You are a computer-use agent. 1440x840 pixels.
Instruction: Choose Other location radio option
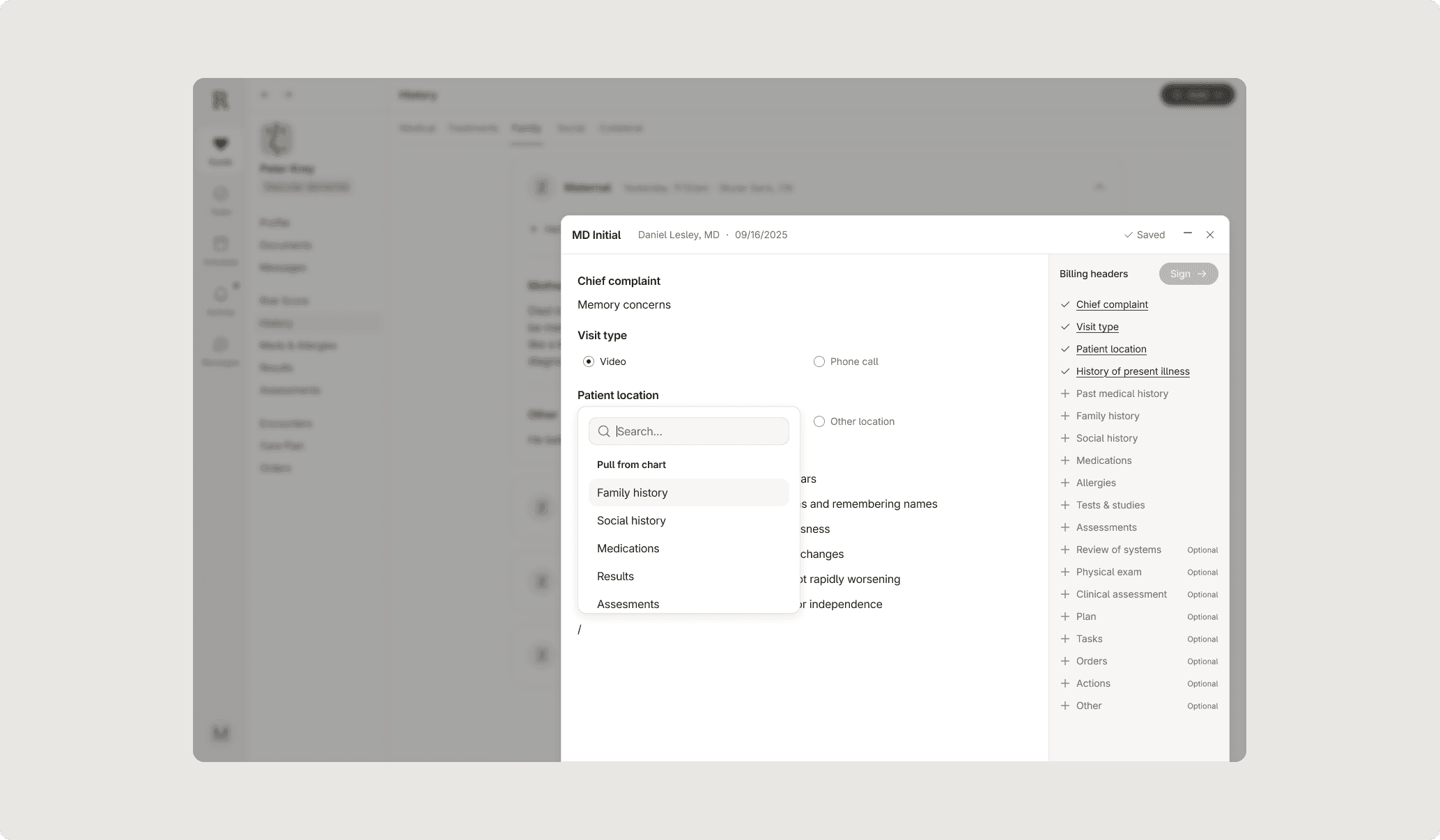point(819,421)
